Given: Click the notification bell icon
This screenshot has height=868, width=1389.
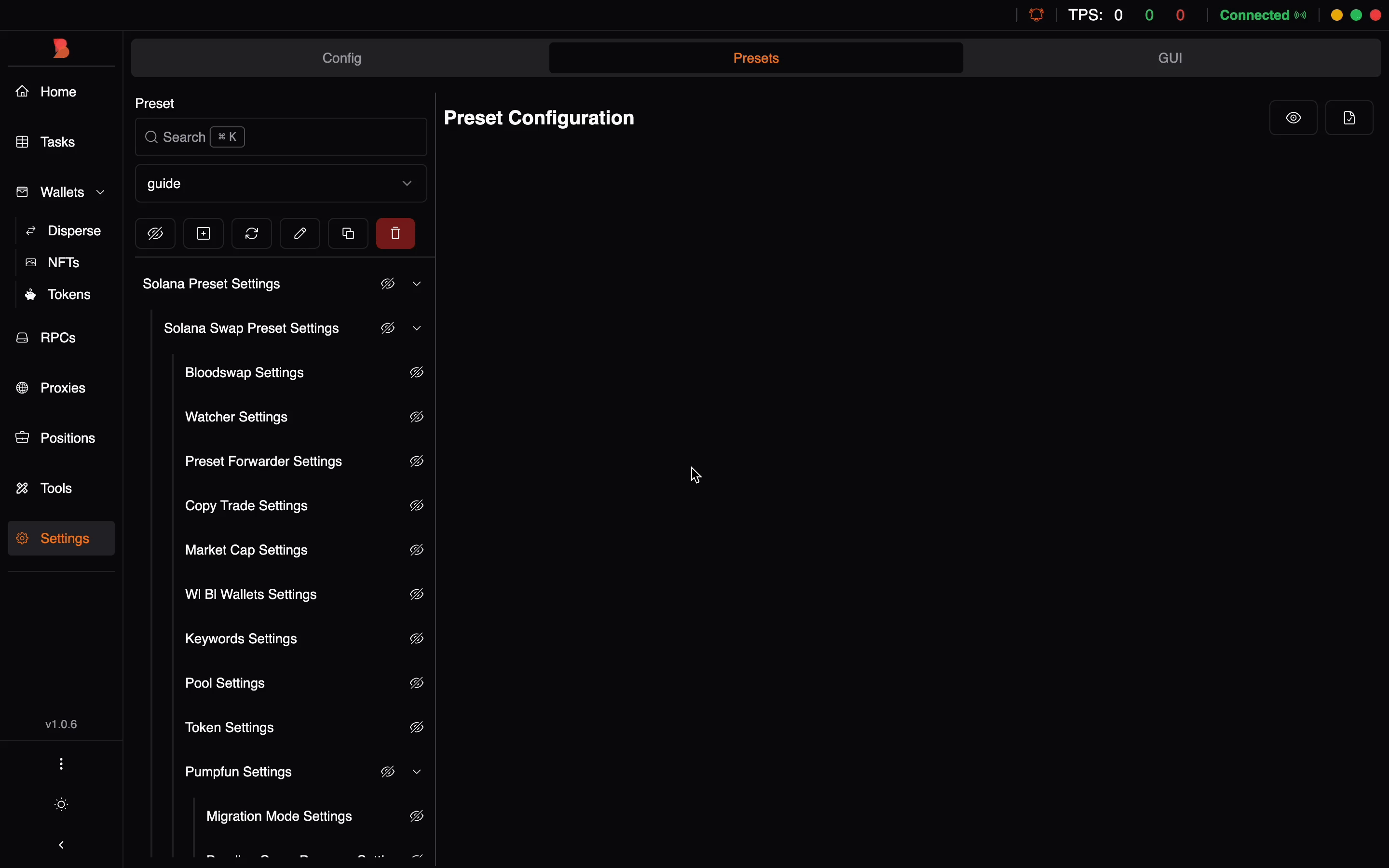Looking at the screenshot, I should pos(1037,15).
